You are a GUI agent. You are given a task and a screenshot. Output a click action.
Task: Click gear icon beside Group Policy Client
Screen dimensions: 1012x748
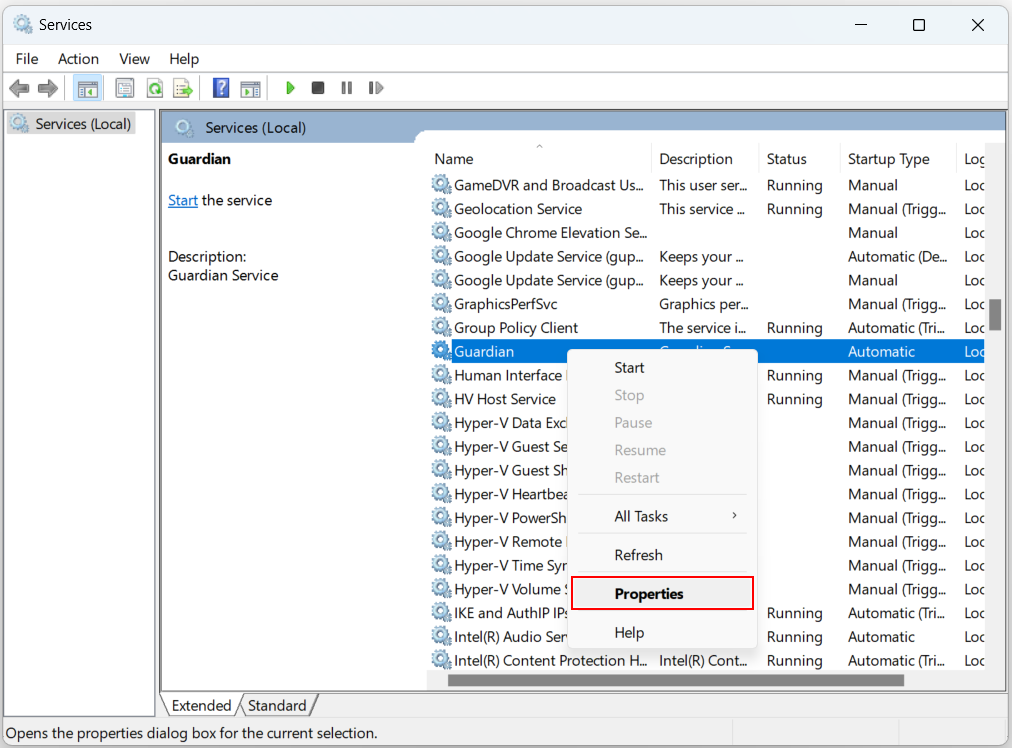pos(441,327)
